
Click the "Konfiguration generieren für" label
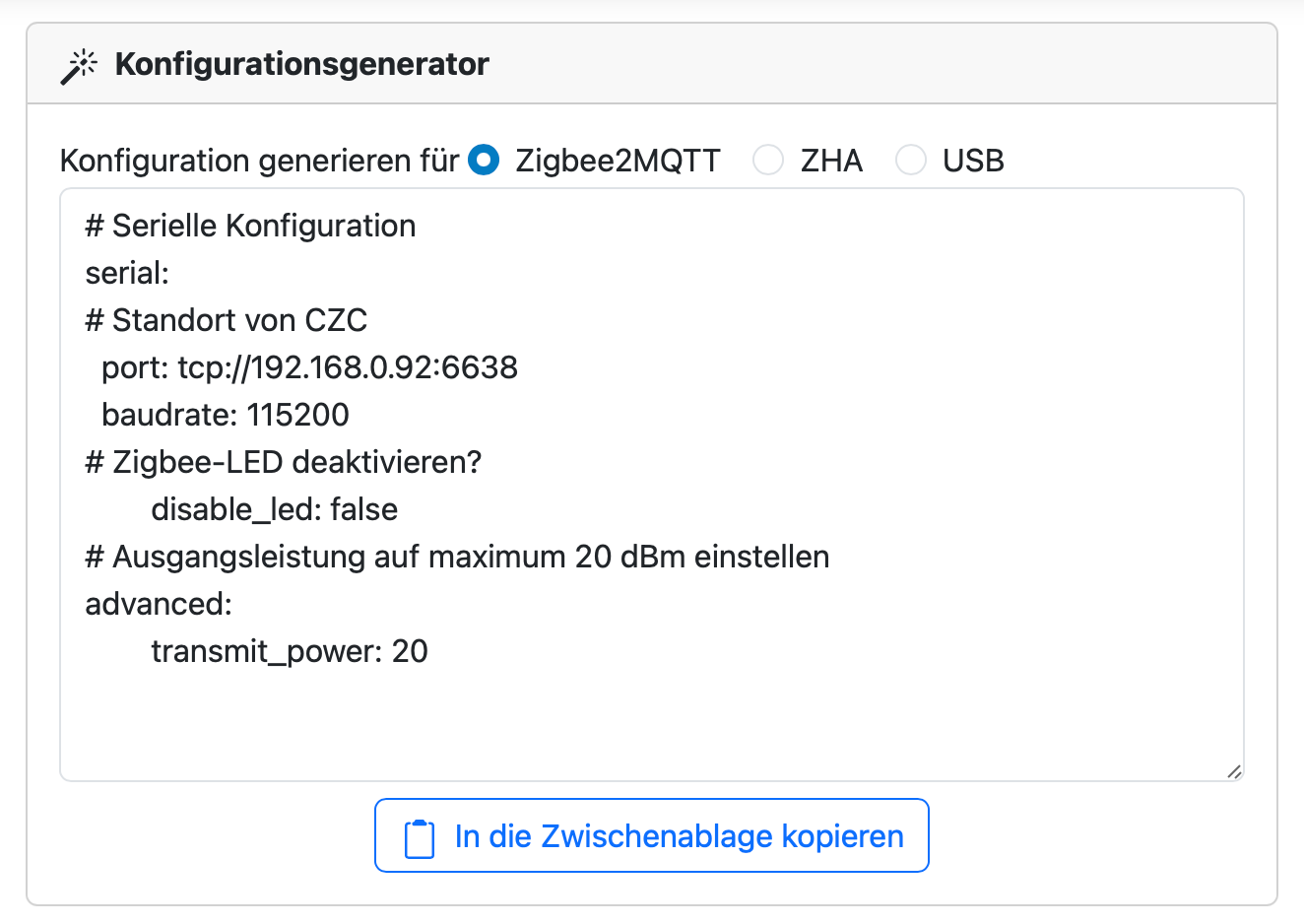click(x=259, y=161)
